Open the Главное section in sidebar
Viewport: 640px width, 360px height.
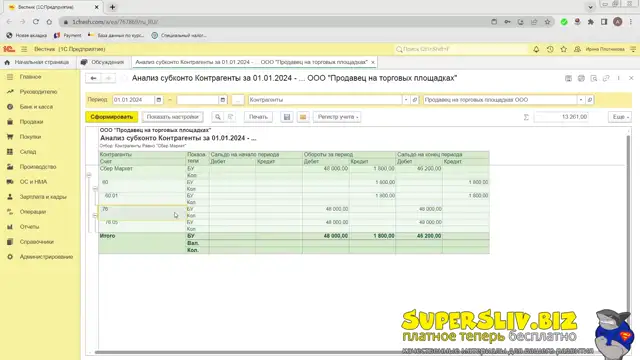pyautogui.click(x=30, y=77)
